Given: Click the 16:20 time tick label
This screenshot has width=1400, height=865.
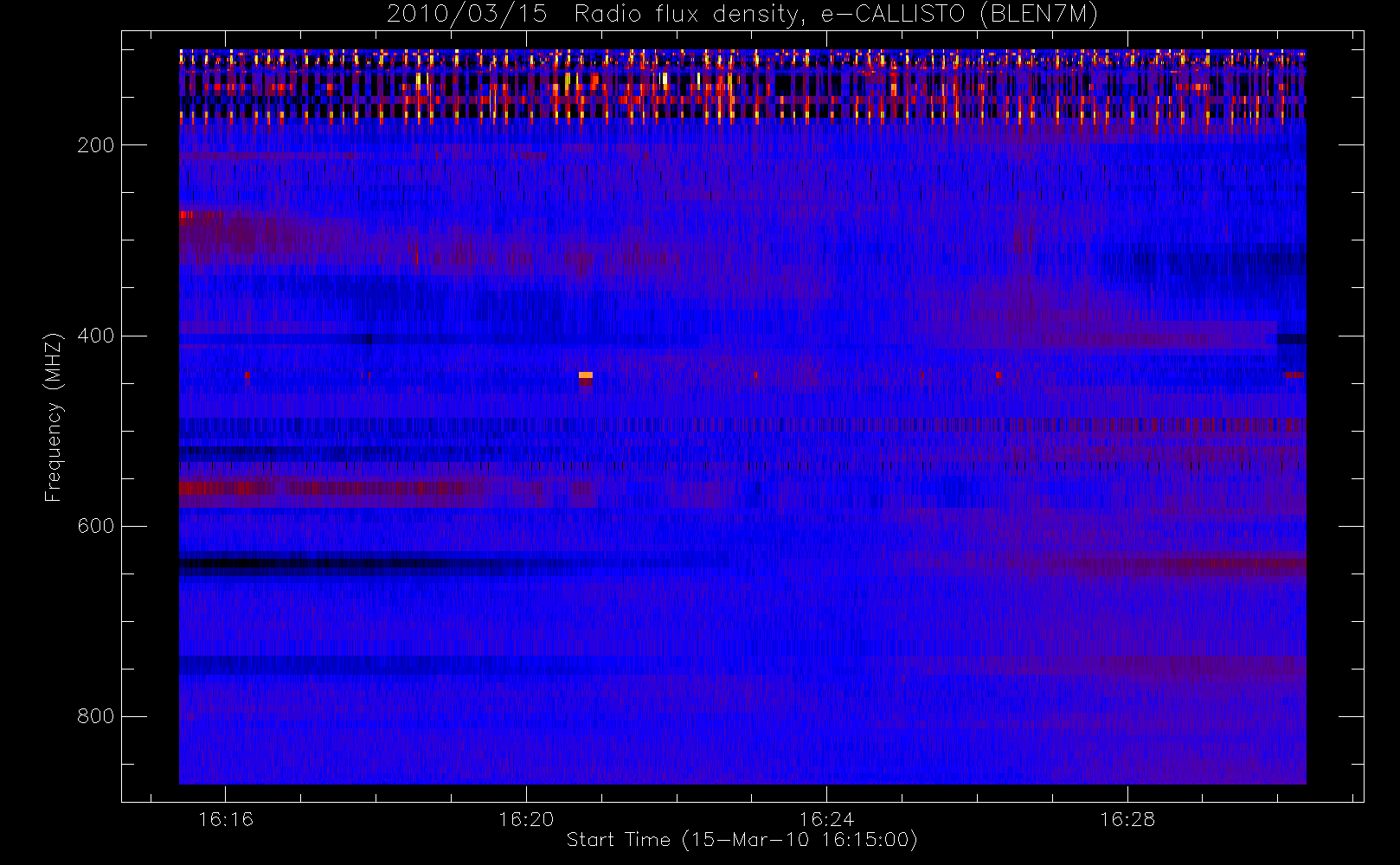Looking at the screenshot, I should tap(526, 819).
